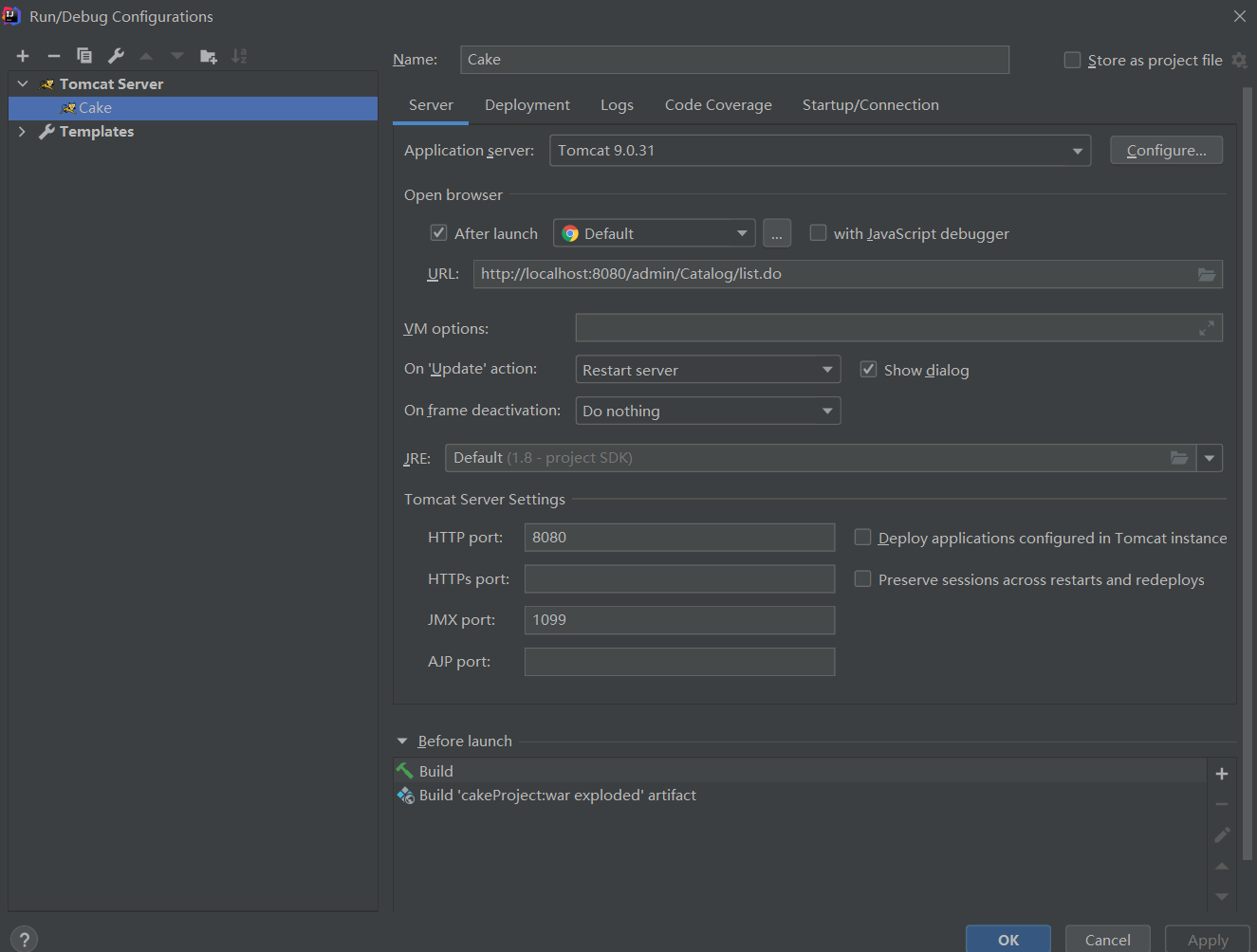
Task: Move before launch task up
Action: 1222,866
